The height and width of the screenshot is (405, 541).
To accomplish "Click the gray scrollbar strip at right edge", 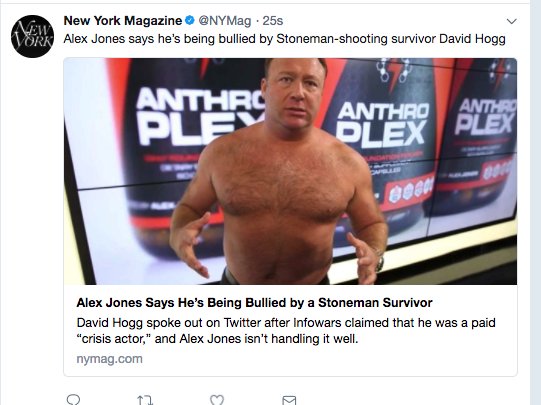I will point(535,202).
